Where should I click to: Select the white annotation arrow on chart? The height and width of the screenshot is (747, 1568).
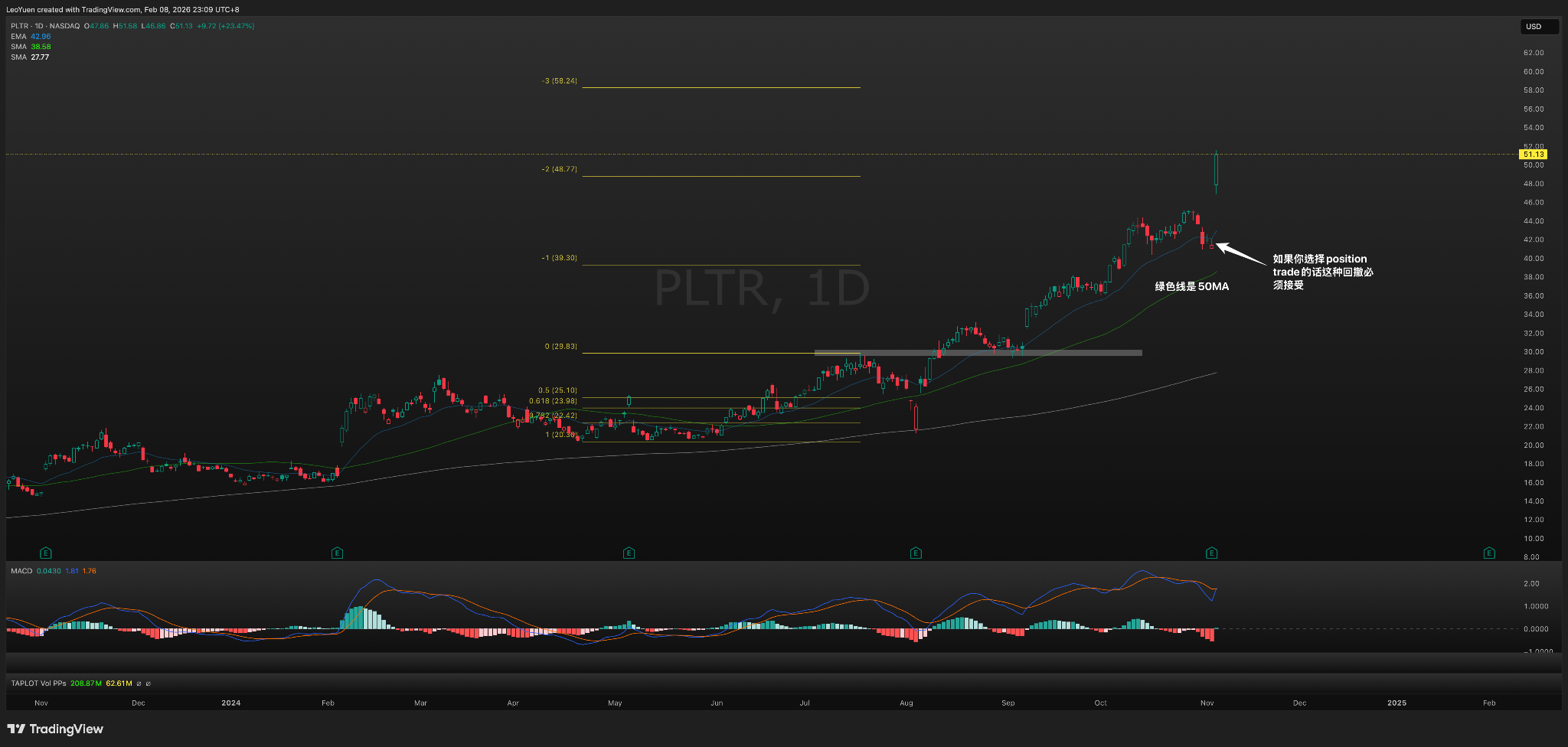click(1240, 254)
